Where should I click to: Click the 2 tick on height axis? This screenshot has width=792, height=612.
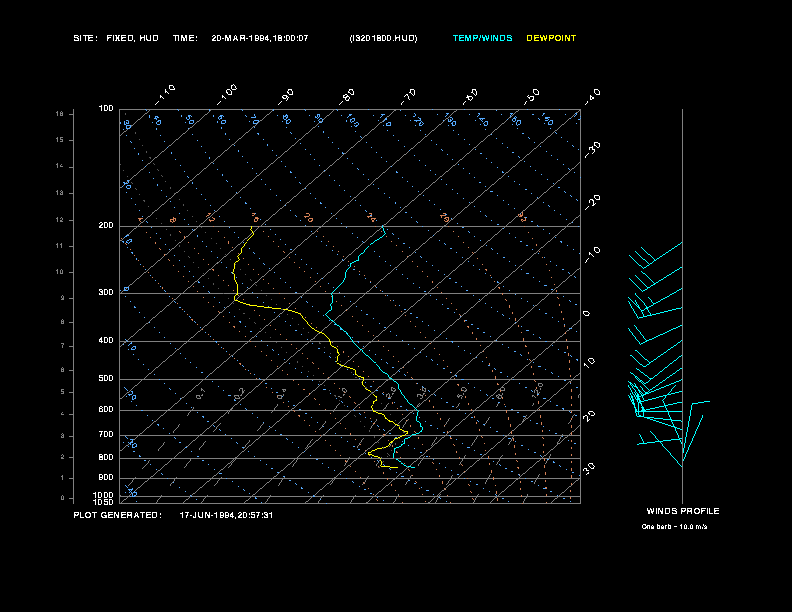(x=63, y=457)
